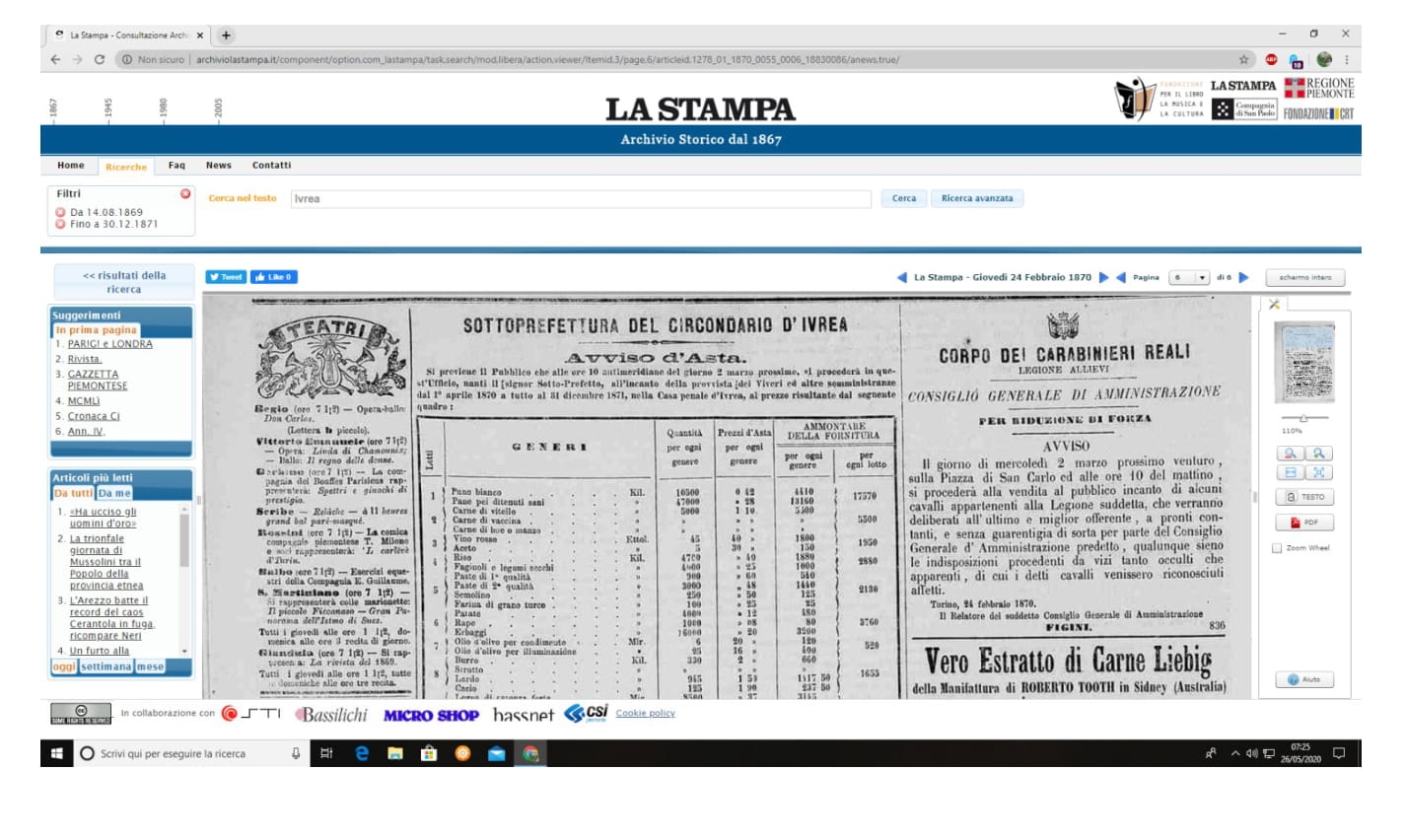Open Task View on taskbar
The width and height of the screenshot is (1406, 840).
[x=326, y=753]
